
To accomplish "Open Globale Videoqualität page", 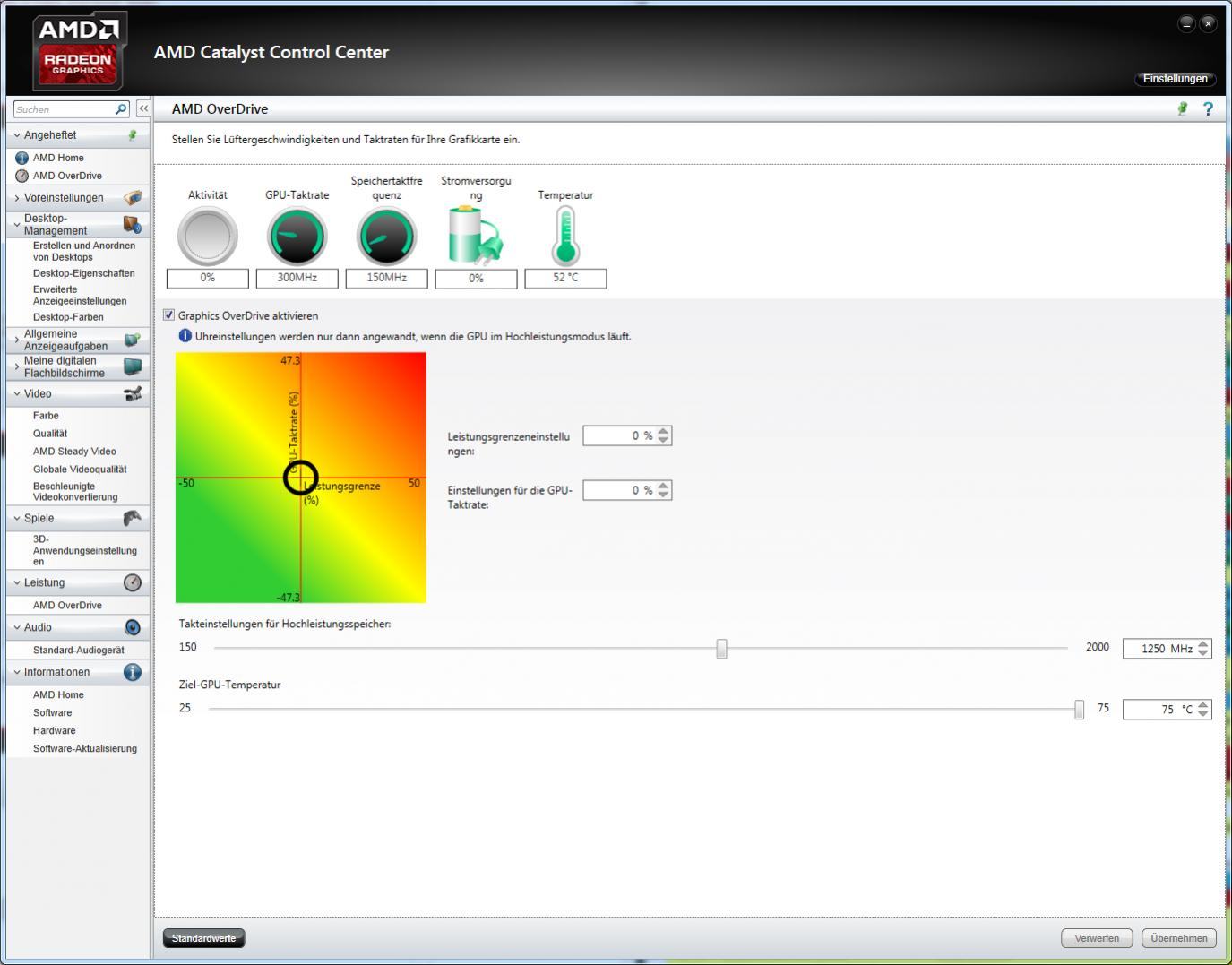I will (80, 470).
